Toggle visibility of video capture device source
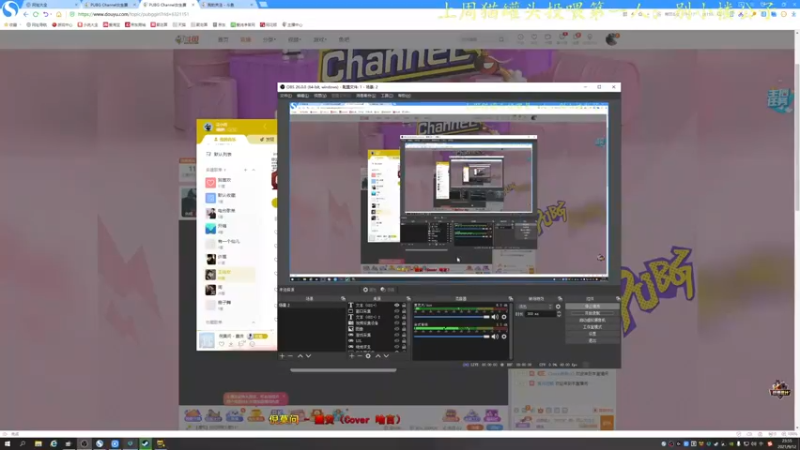The image size is (800, 450). (396, 323)
